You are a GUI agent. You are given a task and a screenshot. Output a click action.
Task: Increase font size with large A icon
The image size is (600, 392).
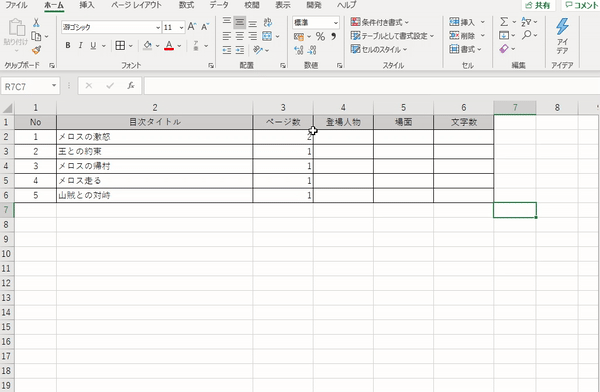click(x=192, y=27)
